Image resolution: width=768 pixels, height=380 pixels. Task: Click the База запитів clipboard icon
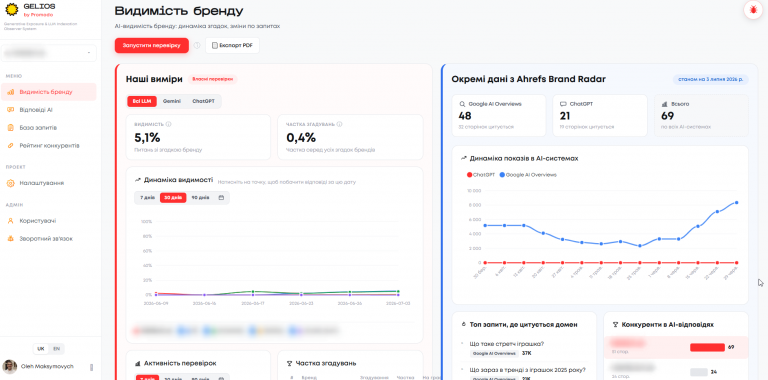click(x=11, y=128)
